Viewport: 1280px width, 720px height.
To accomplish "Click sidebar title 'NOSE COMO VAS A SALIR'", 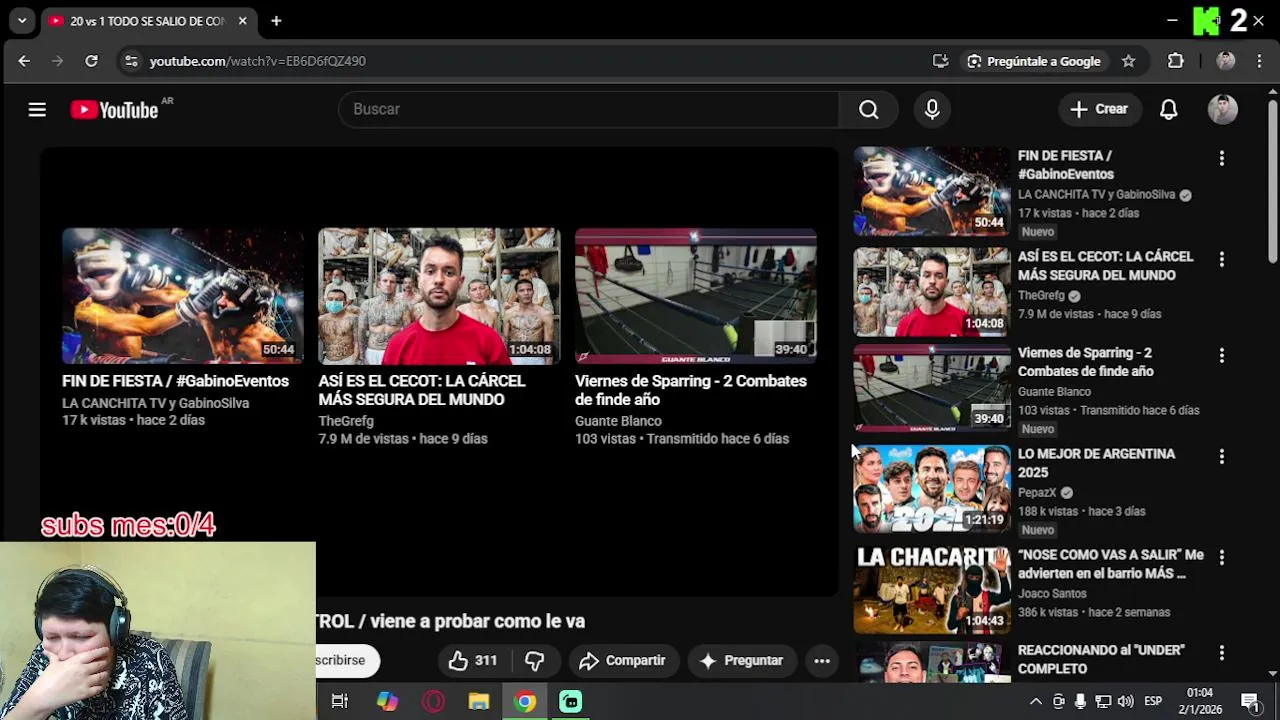I will coord(1110,564).
